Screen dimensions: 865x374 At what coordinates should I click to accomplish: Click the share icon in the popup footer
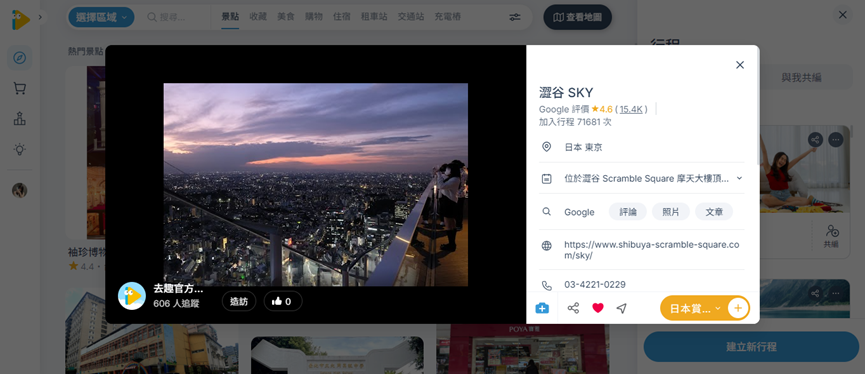(x=573, y=308)
